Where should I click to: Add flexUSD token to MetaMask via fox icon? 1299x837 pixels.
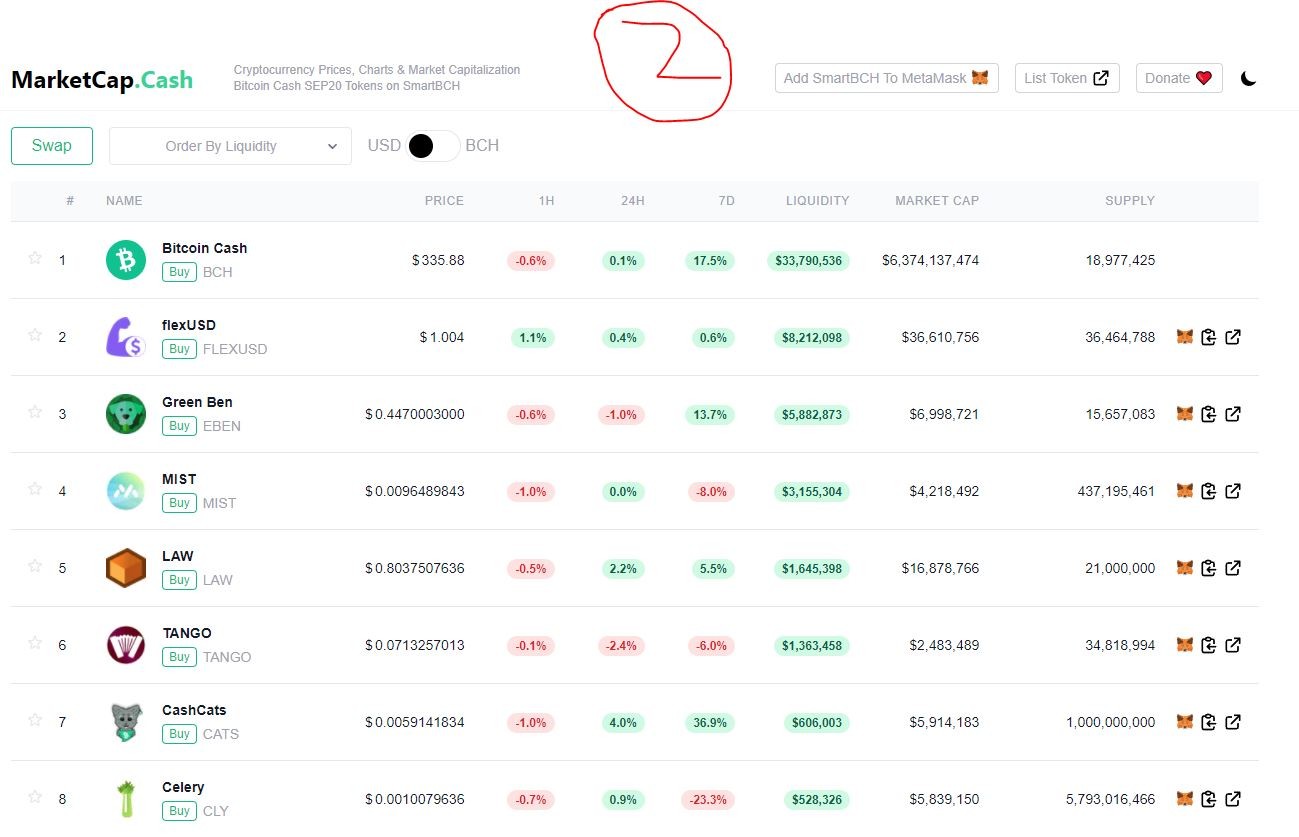[x=1185, y=337]
